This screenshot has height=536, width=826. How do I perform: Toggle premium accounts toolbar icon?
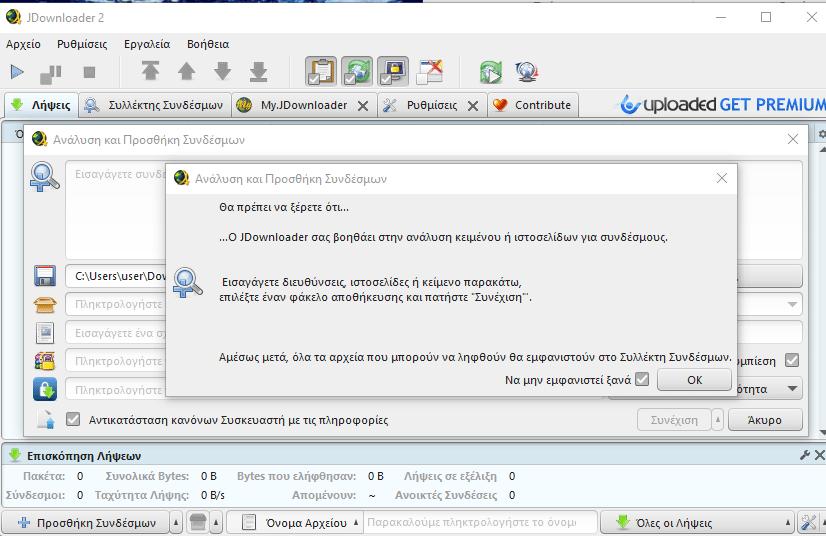(392, 71)
